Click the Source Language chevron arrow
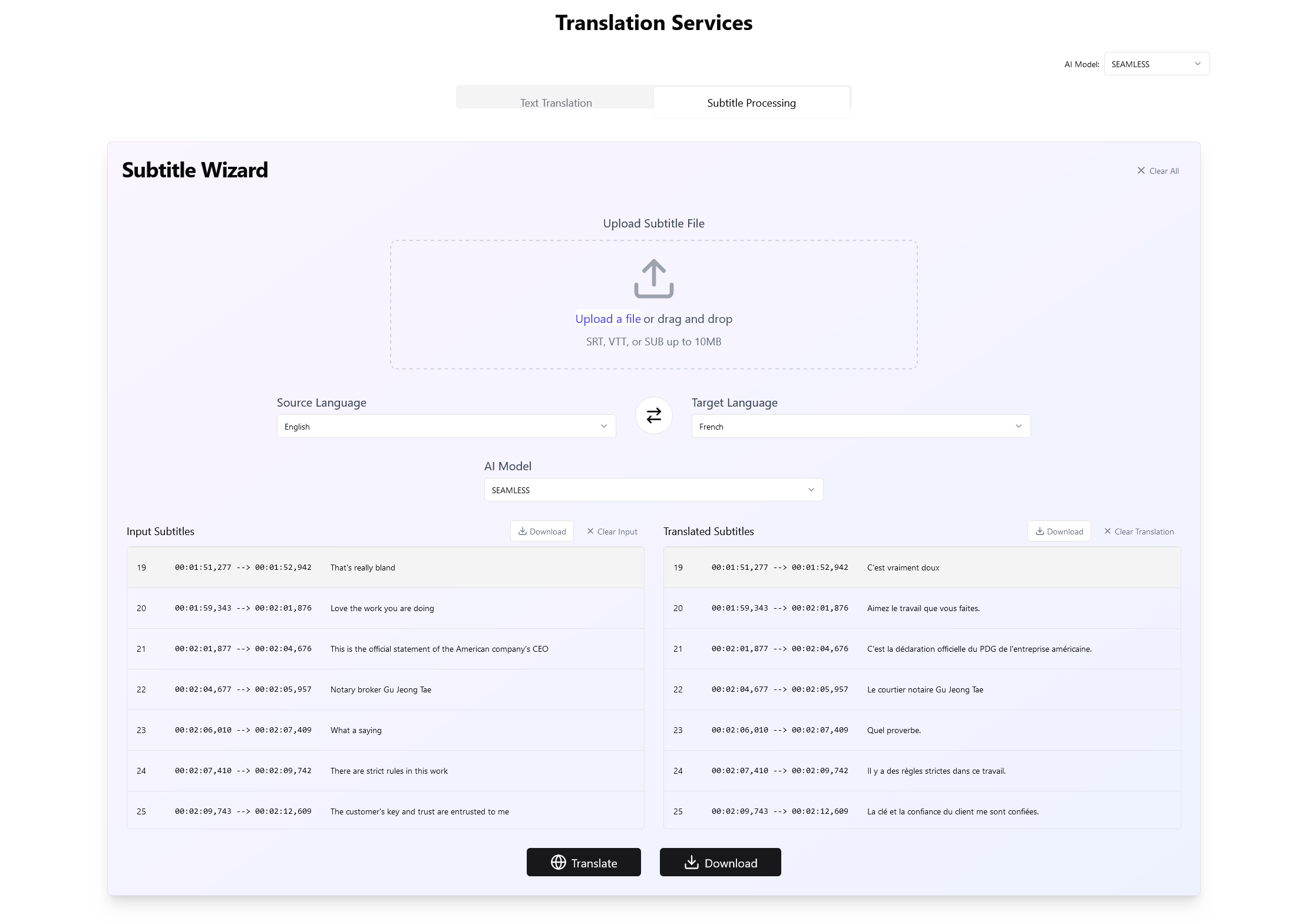1308x924 pixels. 603,426
